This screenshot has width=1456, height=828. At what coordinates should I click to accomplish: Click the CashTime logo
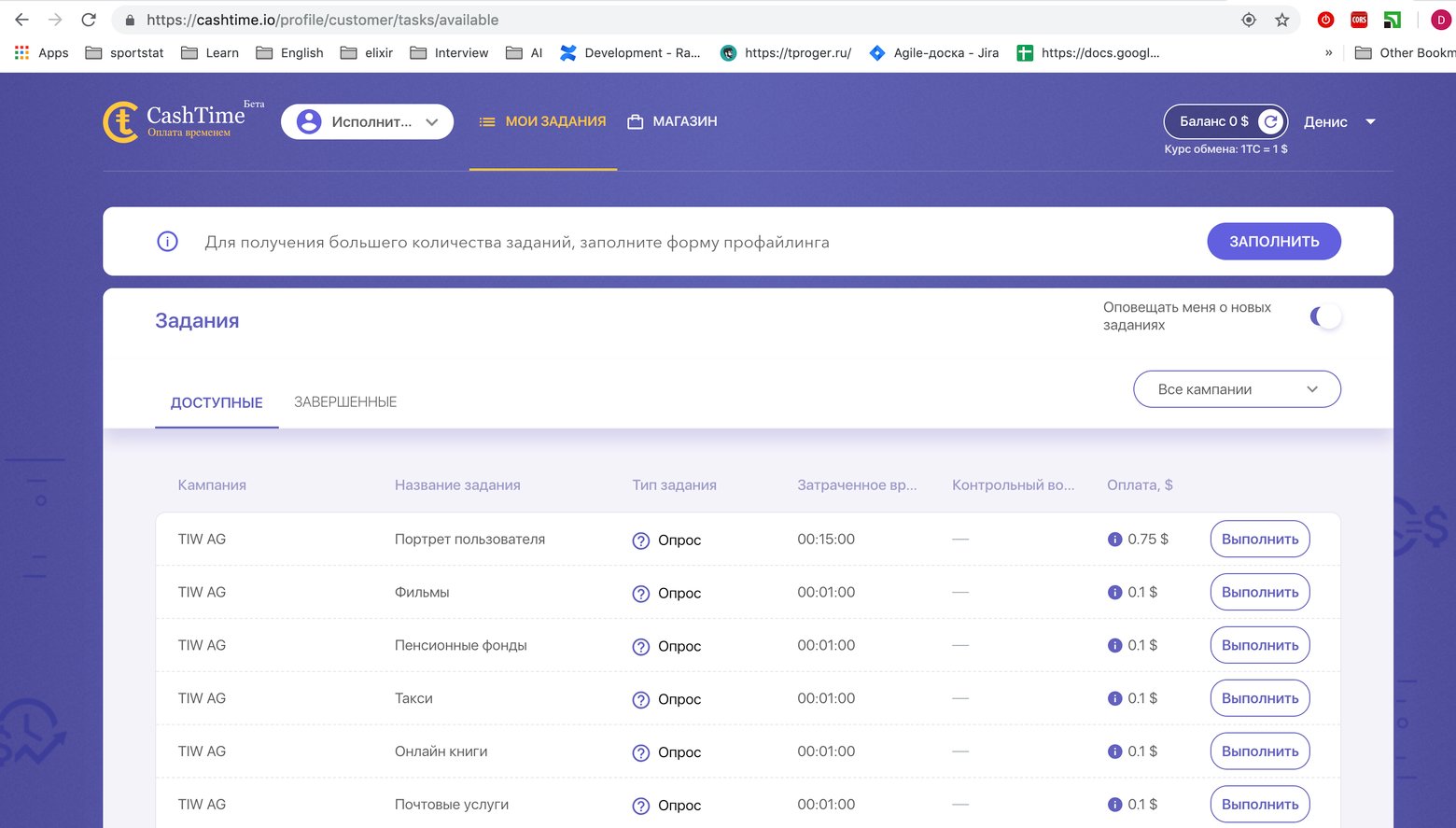(184, 121)
